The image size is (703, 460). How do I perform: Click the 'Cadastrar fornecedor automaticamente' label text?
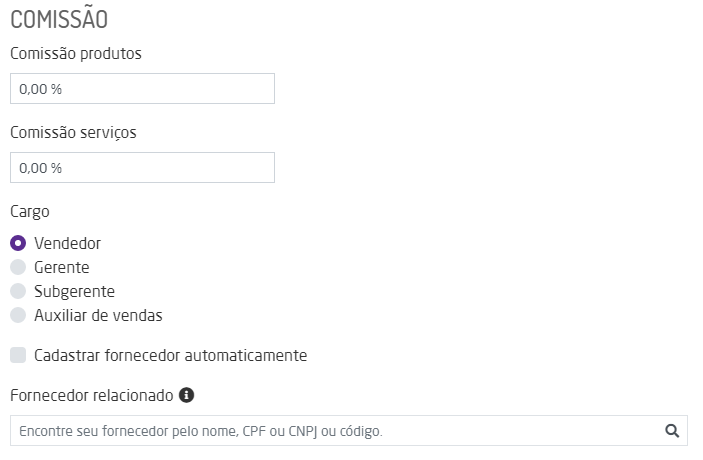tap(170, 355)
